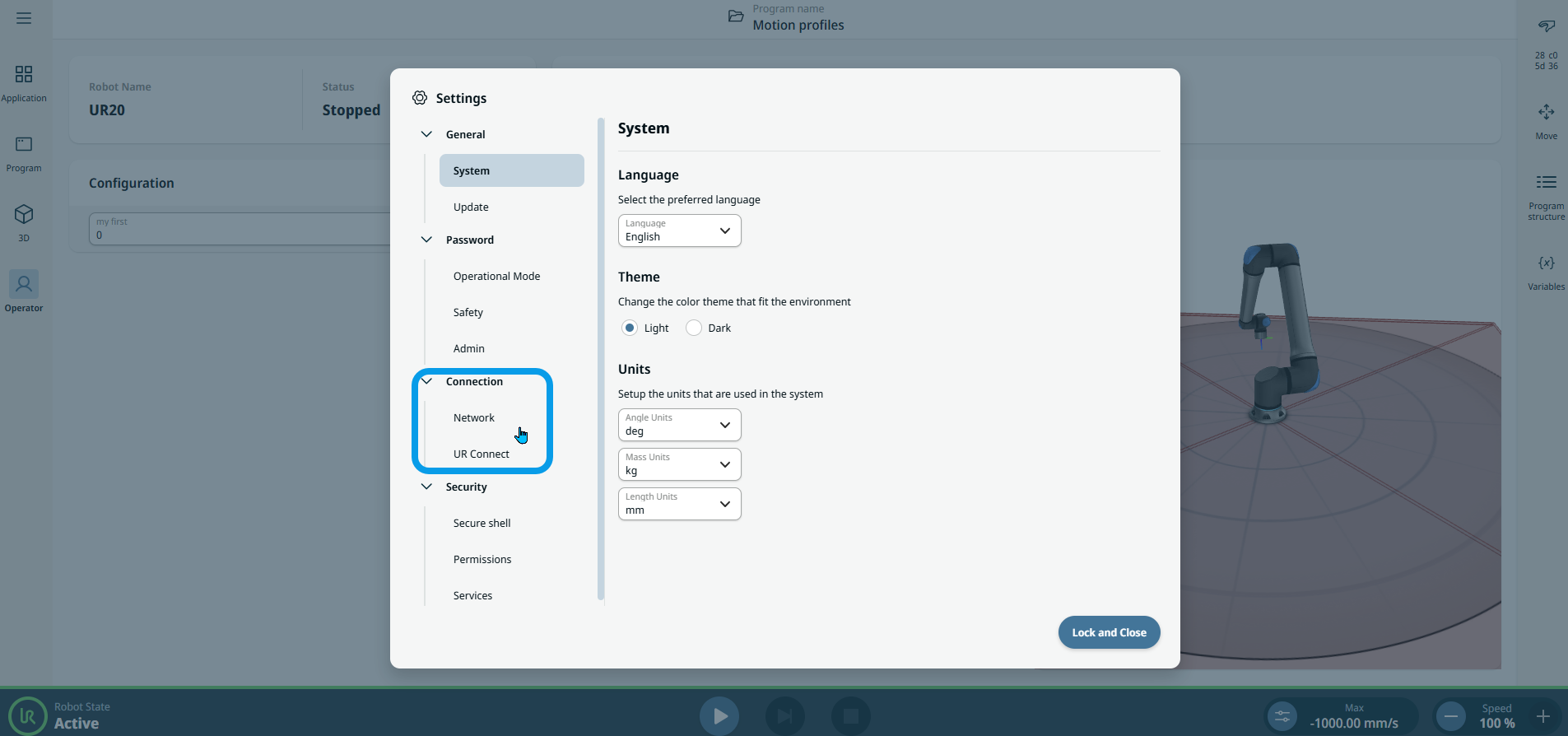Open the Move panel icon
This screenshot has height=736, width=1568.
tap(1546, 113)
